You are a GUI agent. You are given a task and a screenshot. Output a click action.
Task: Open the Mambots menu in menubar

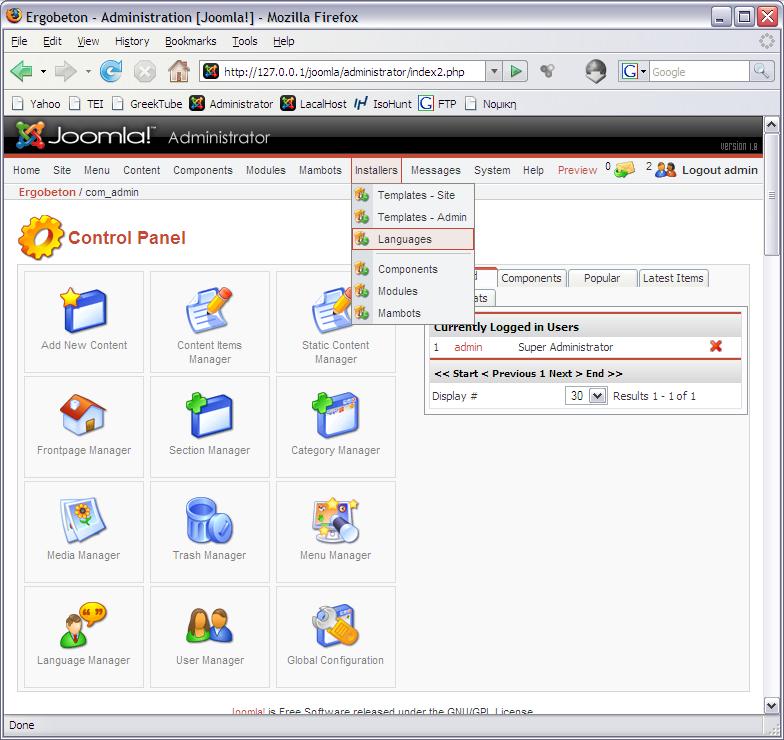(x=320, y=170)
